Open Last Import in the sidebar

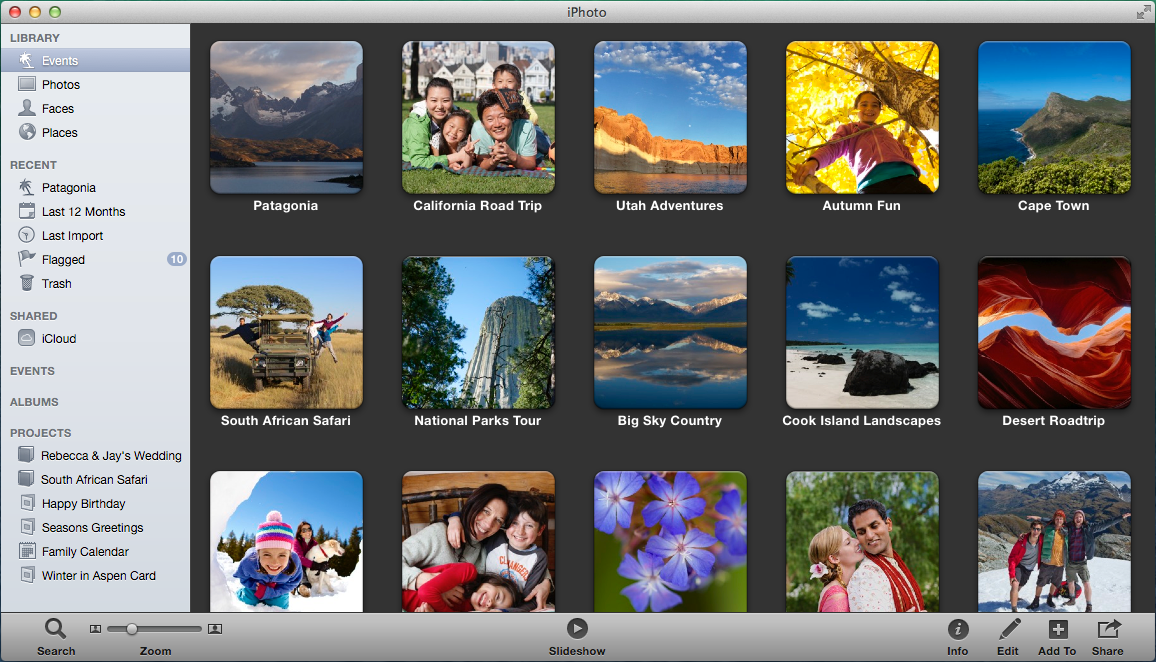[95, 235]
